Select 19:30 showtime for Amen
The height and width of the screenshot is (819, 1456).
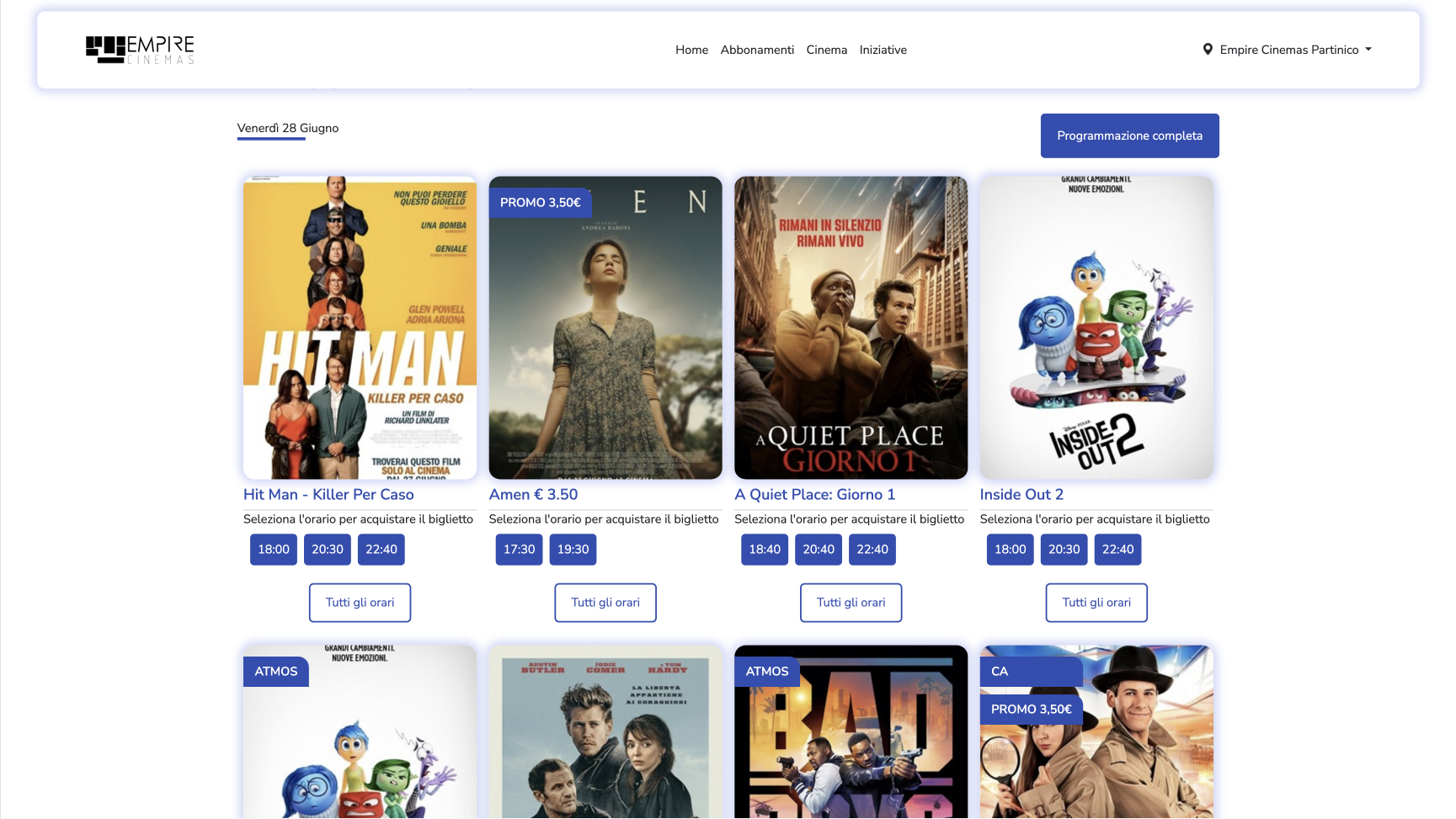(573, 550)
